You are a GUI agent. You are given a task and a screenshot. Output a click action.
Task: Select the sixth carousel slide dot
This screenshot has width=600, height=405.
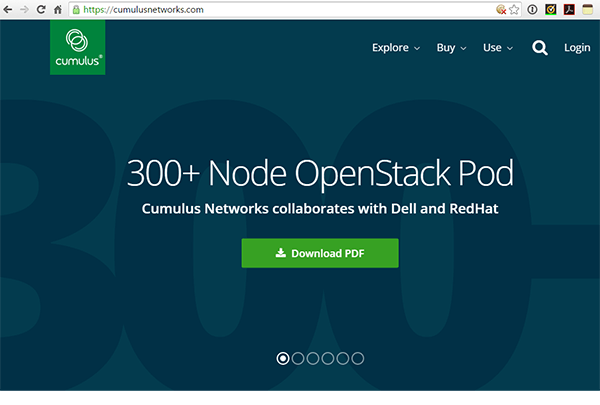357,358
